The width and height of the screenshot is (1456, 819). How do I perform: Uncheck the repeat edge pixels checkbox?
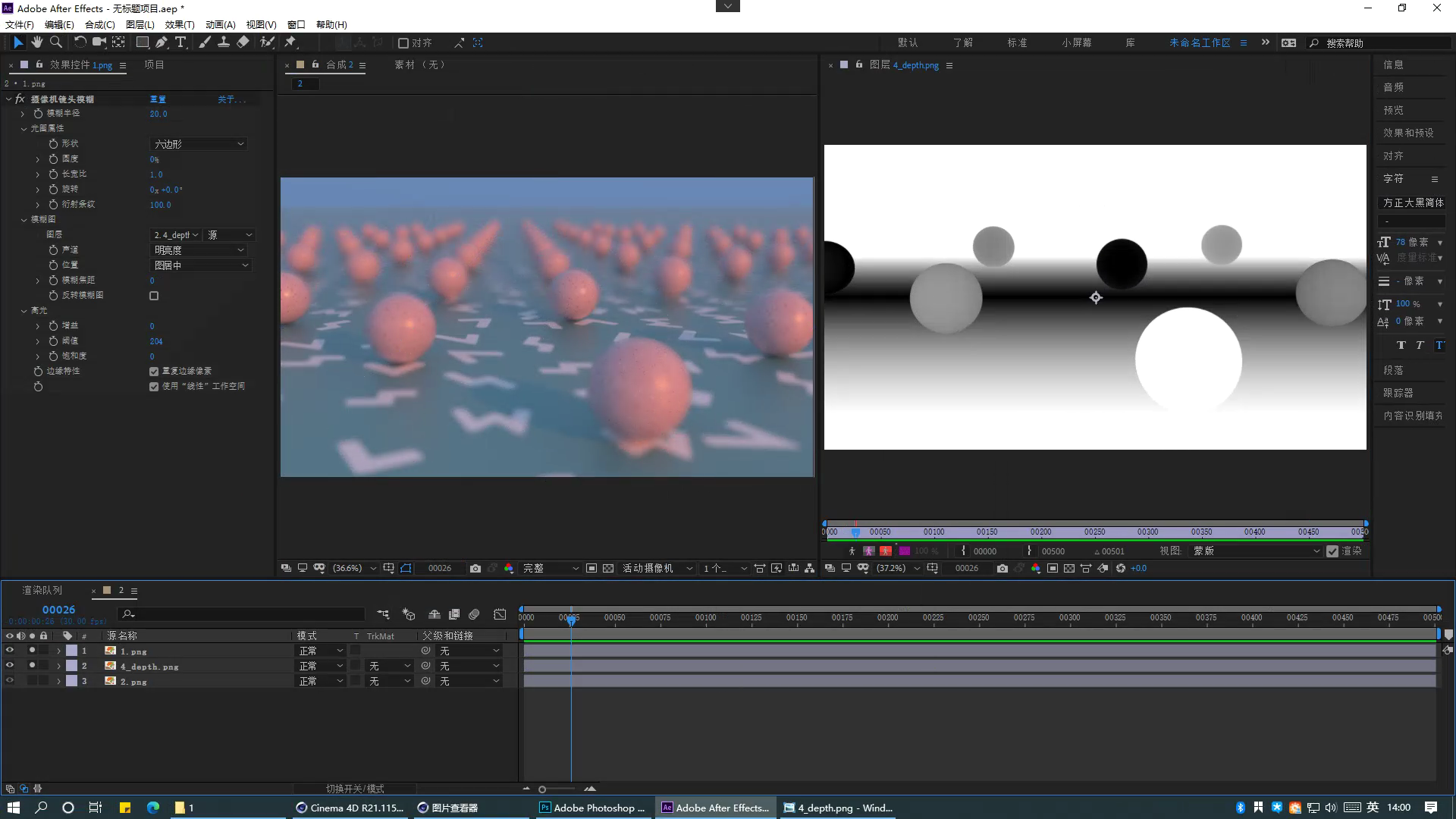154,372
